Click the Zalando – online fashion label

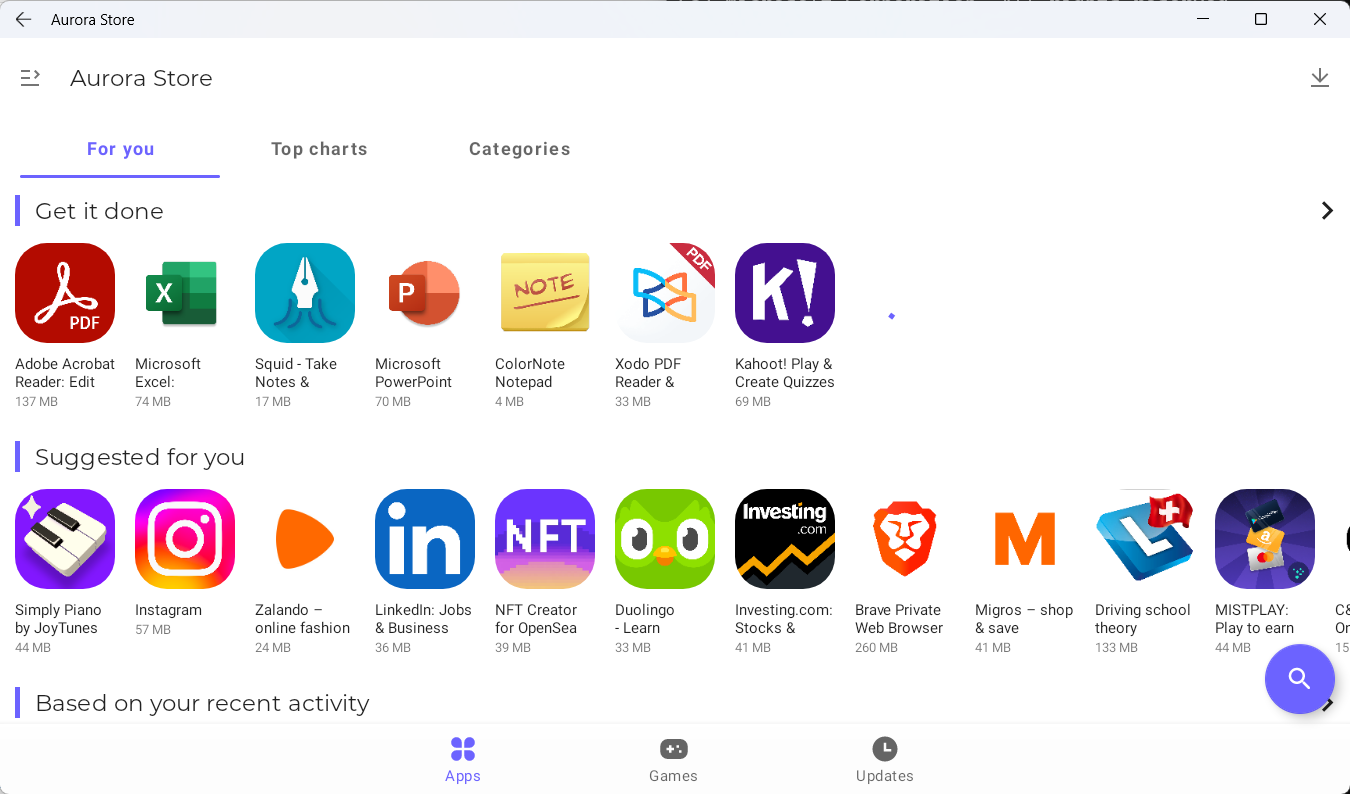click(302, 619)
